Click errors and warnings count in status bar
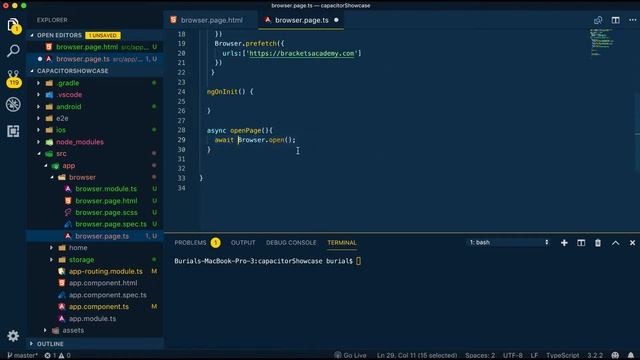 pos(58,356)
